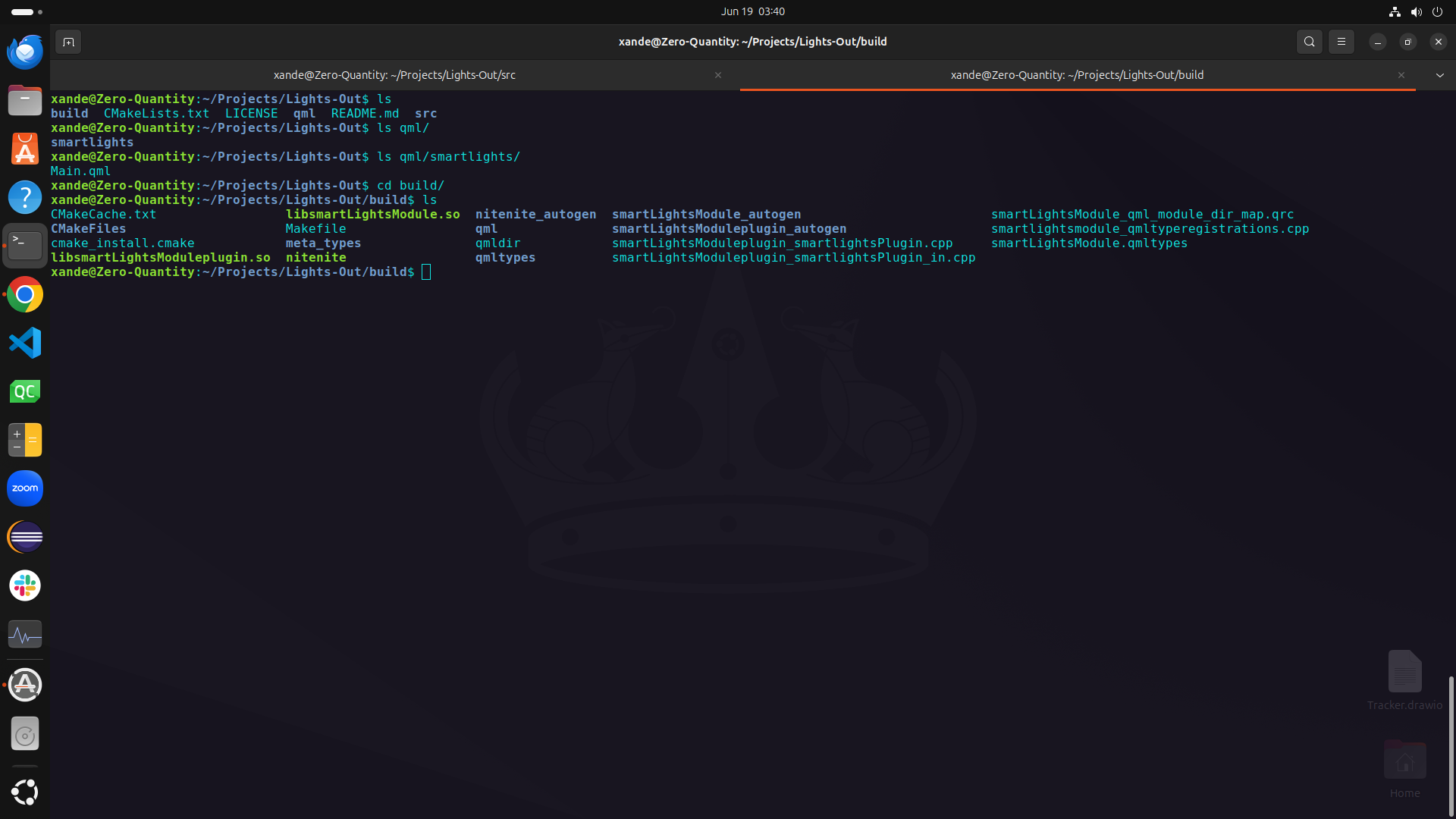
Task: Click the volume icon in the top bar
Action: [x=1416, y=11]
